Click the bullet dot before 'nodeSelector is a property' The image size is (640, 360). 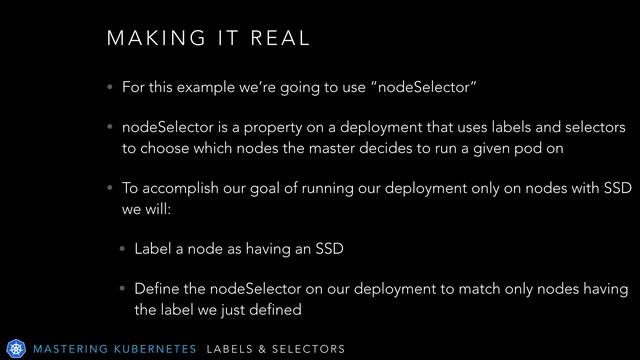tap(110, 127)
